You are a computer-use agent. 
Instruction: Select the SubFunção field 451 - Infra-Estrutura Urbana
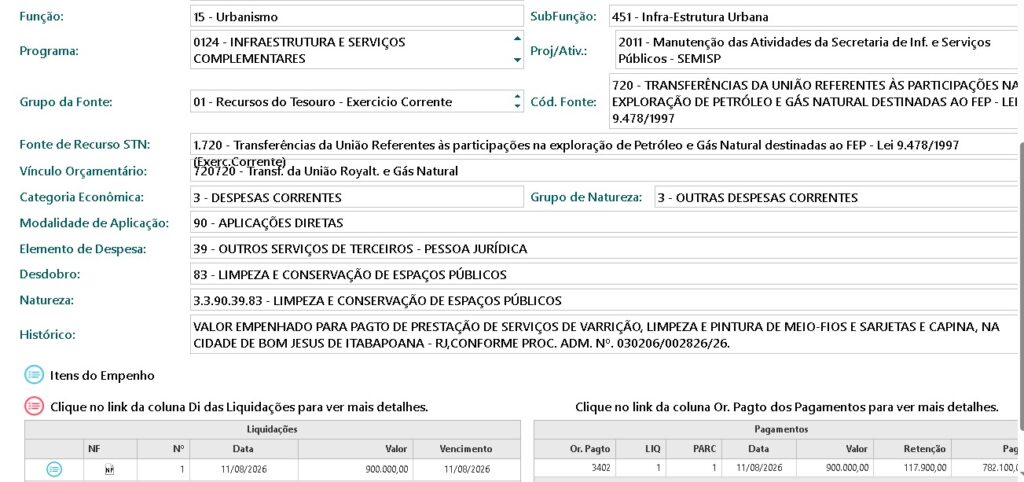tap(813, 17)
